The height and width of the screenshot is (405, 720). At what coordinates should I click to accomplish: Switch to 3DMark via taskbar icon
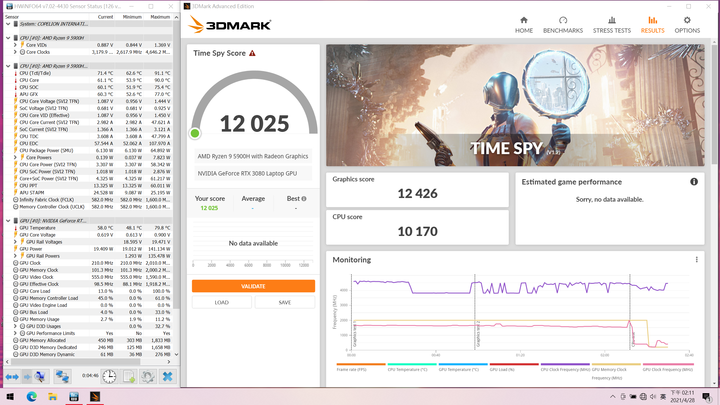95,397
